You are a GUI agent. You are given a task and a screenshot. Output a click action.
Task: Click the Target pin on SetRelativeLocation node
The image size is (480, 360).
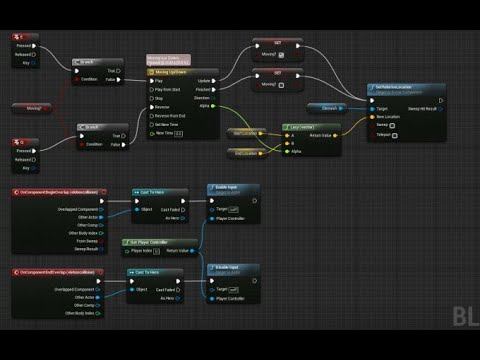(372, 109)
